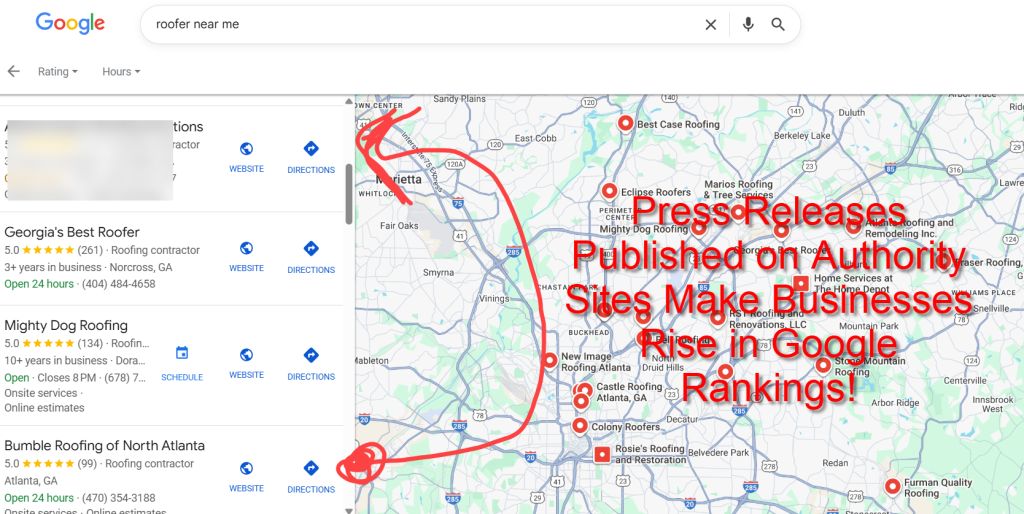Open Mighty Dog Roofing schedule icon
1024x514 pixels.
pos(182,354)
